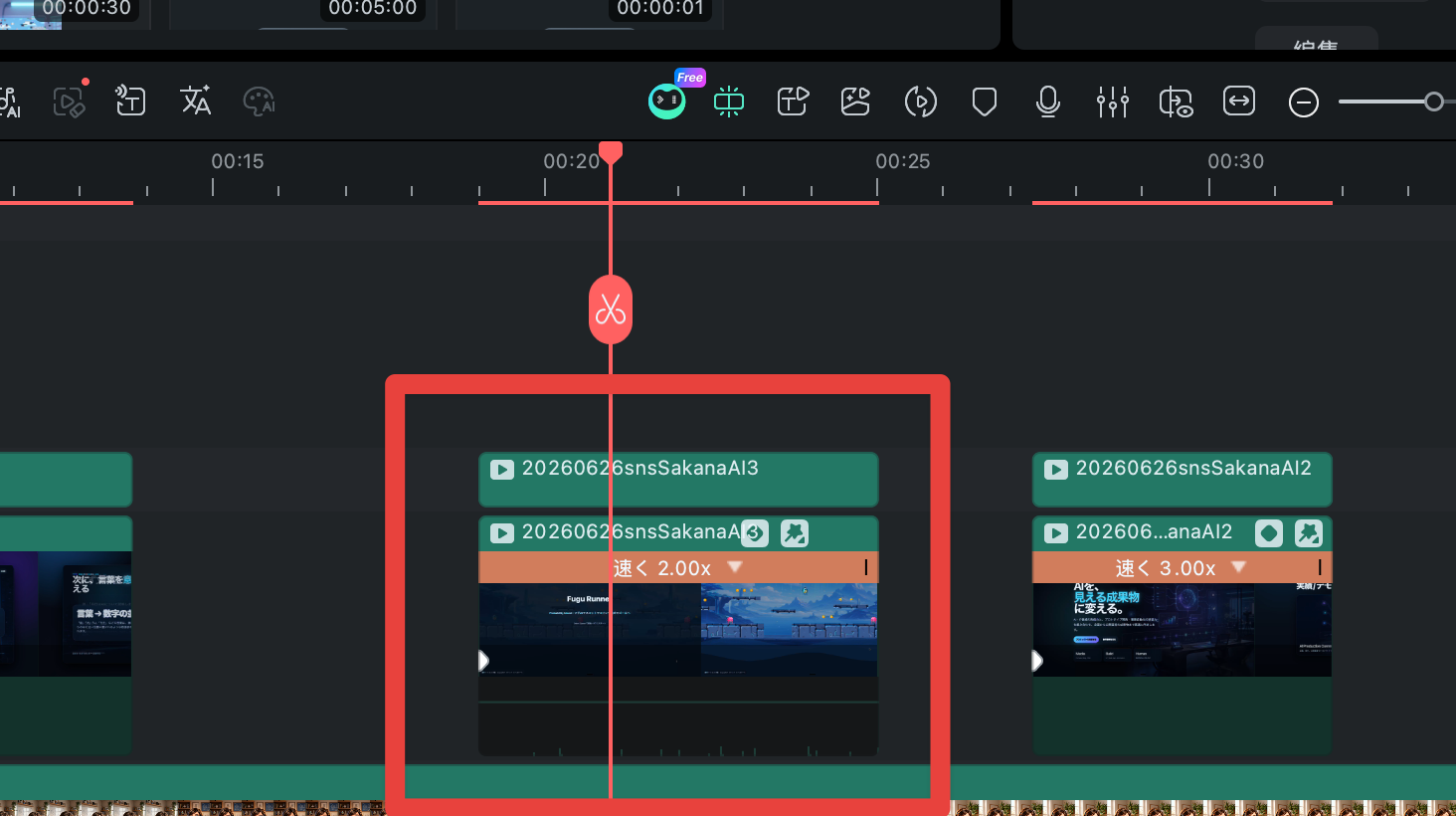Click the green smart cut bracket icon
1456x816 pixels.
(729, 102)
